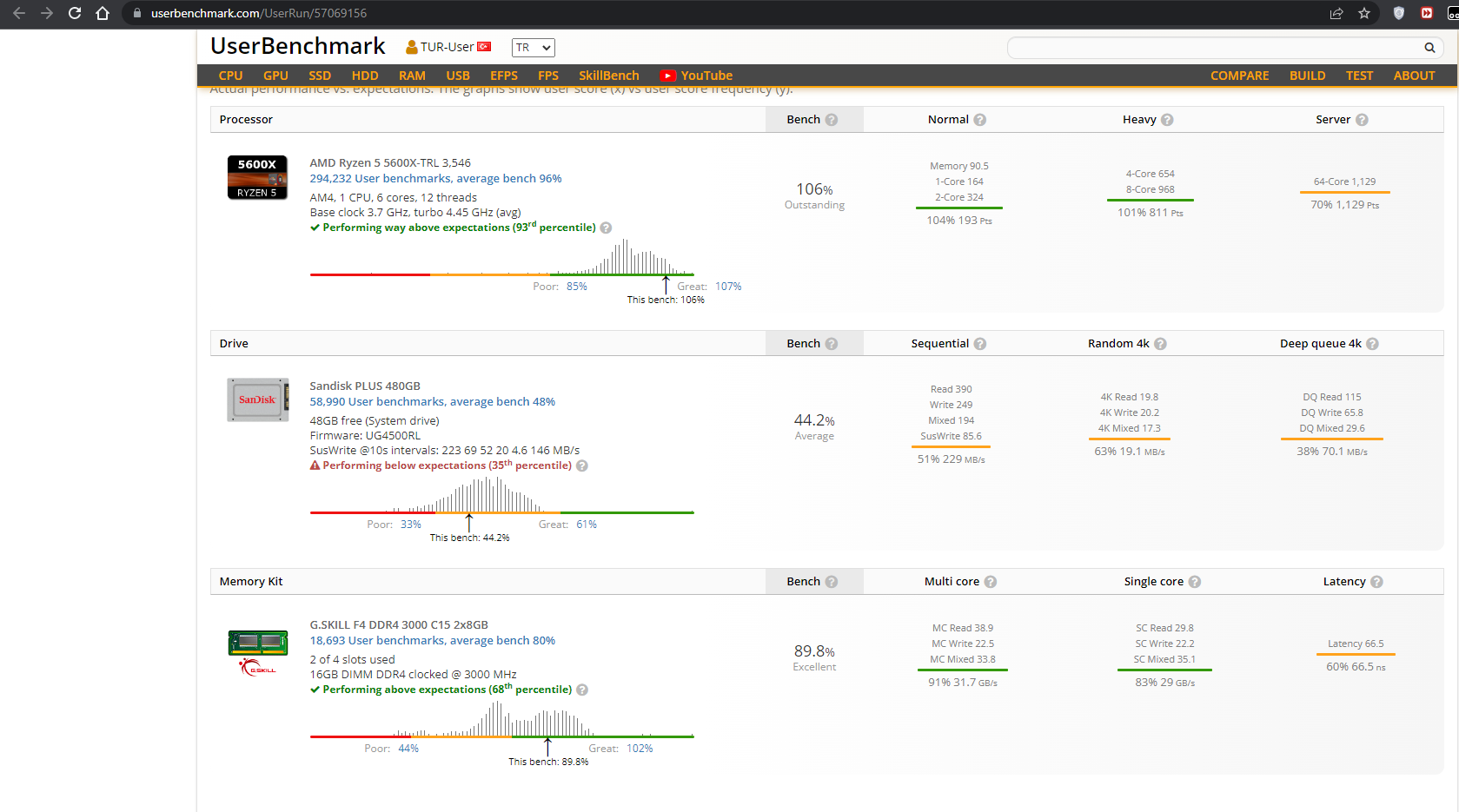Viewport: 1459px width, 812px height.
Task: Open help icon next to Latency
Action: [1376, 582]
